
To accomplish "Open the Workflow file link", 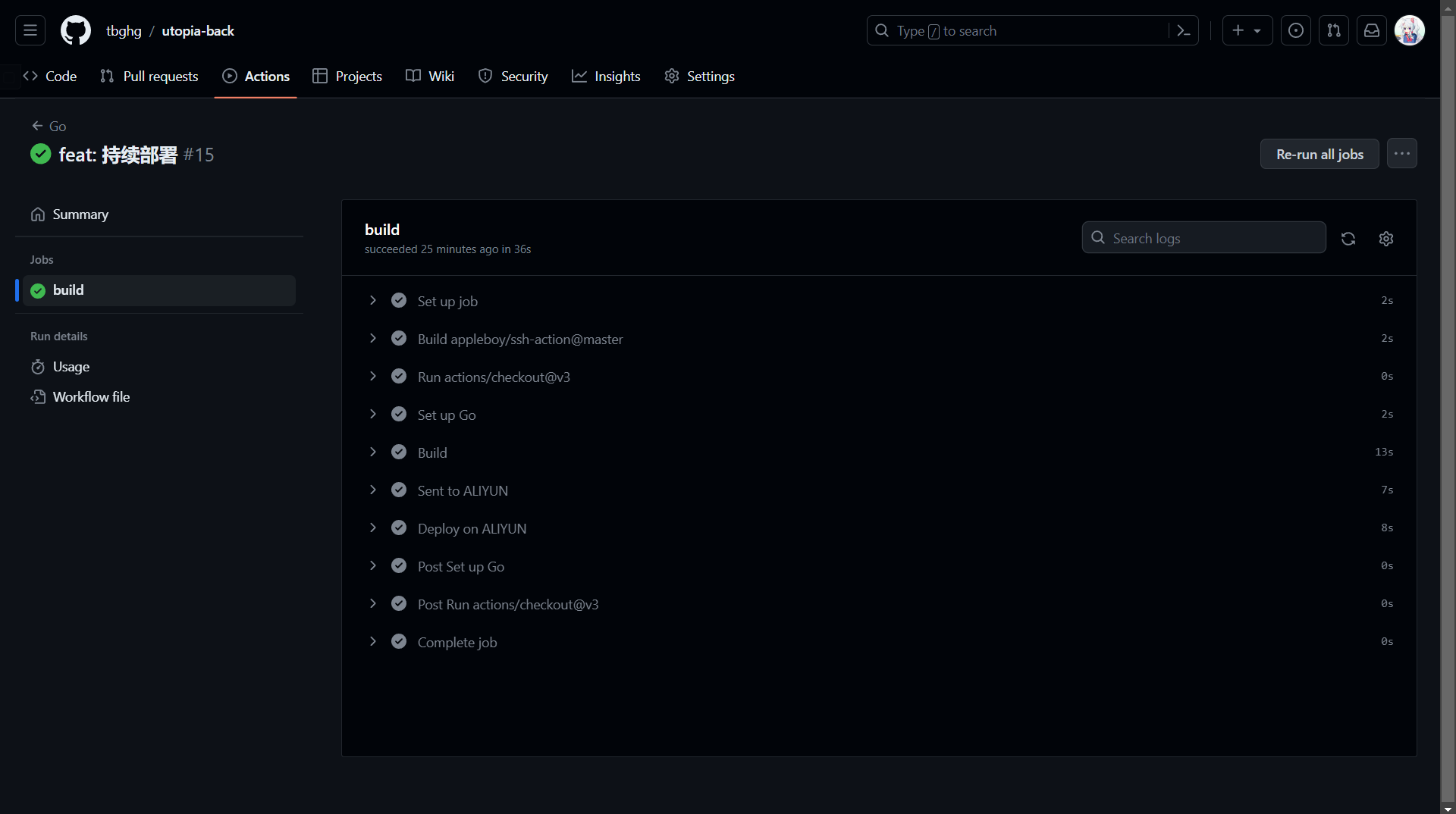I will point(91,397).
